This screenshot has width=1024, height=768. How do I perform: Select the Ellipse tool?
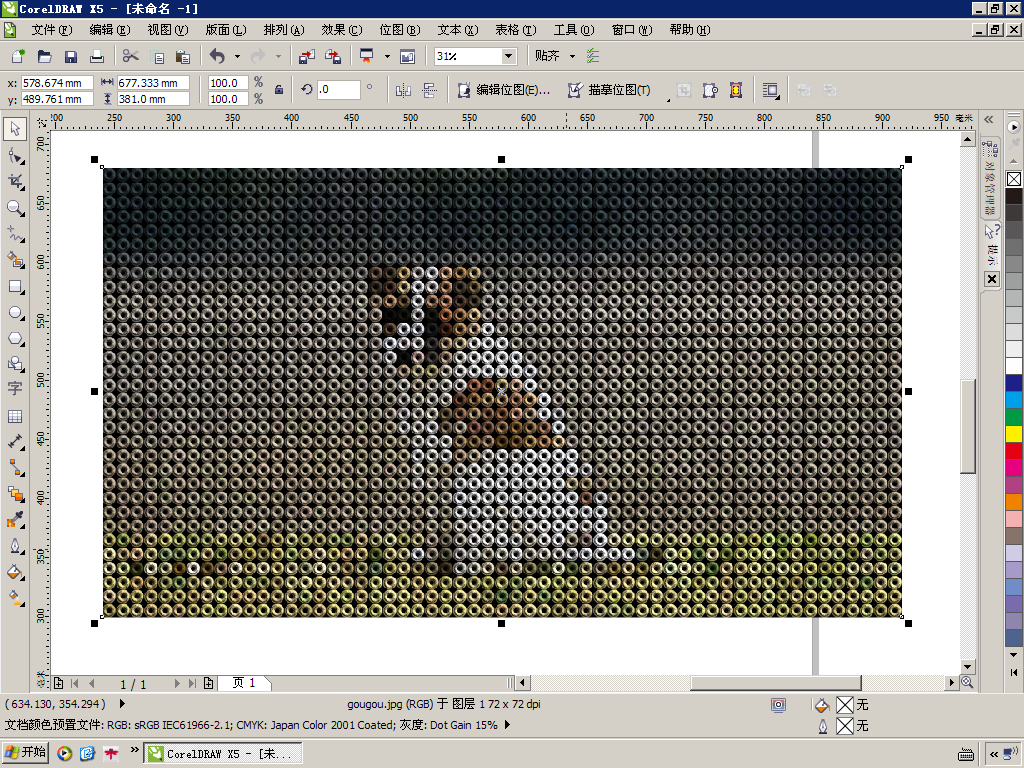[16, 313]
